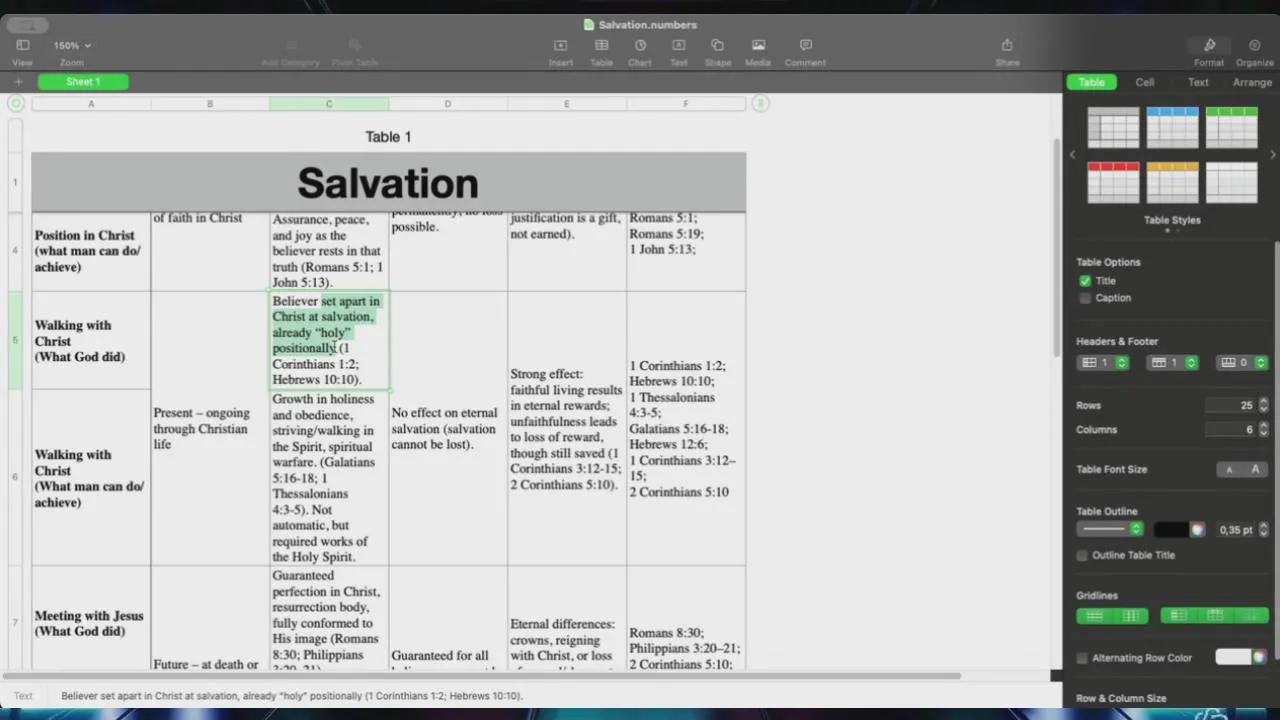Open the Insert toolbar icon

560,45
